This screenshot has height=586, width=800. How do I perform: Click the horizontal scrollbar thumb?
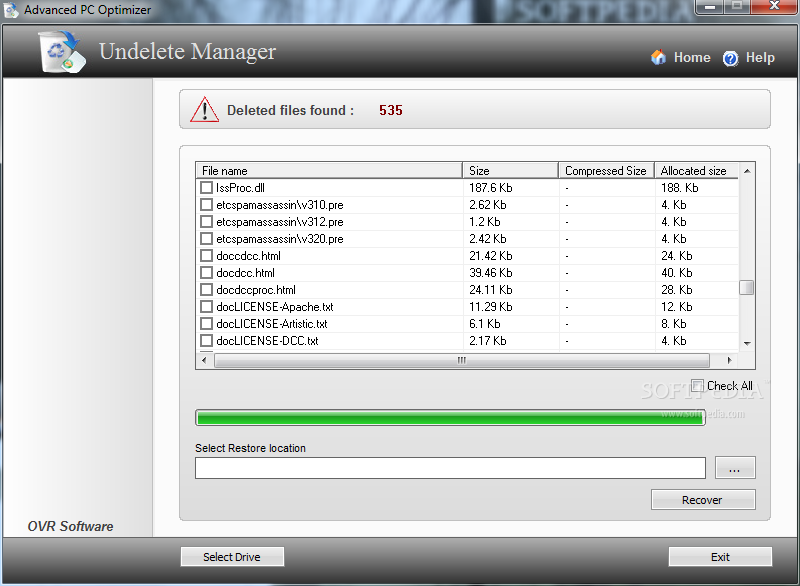[x=462, y=360]
